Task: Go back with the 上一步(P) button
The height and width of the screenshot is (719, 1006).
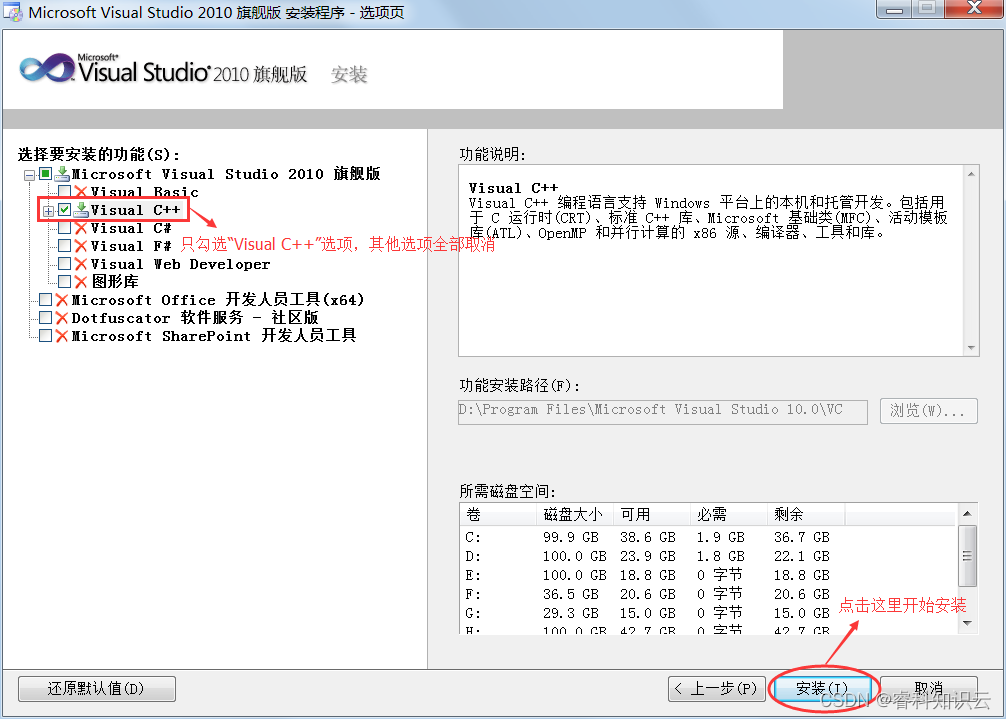Action: pyautogui.click(x=717, y=689)
